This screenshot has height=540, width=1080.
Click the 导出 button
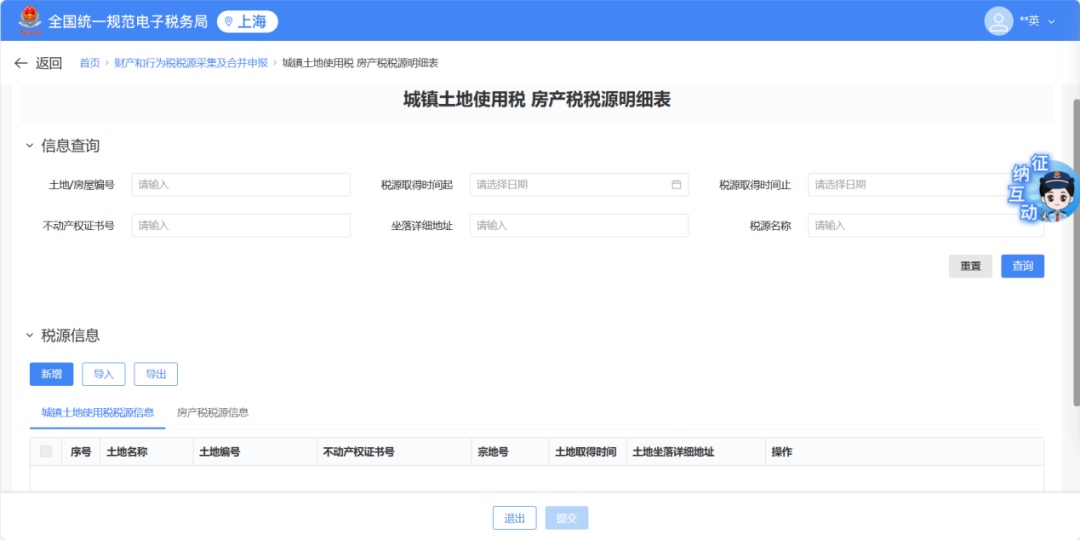[156, 374]
